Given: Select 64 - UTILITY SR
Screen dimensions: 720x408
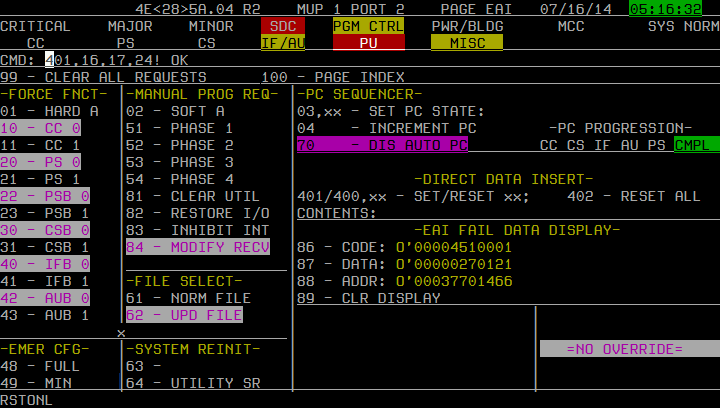Looking at the screenshot, I should (x=193, y=383).
